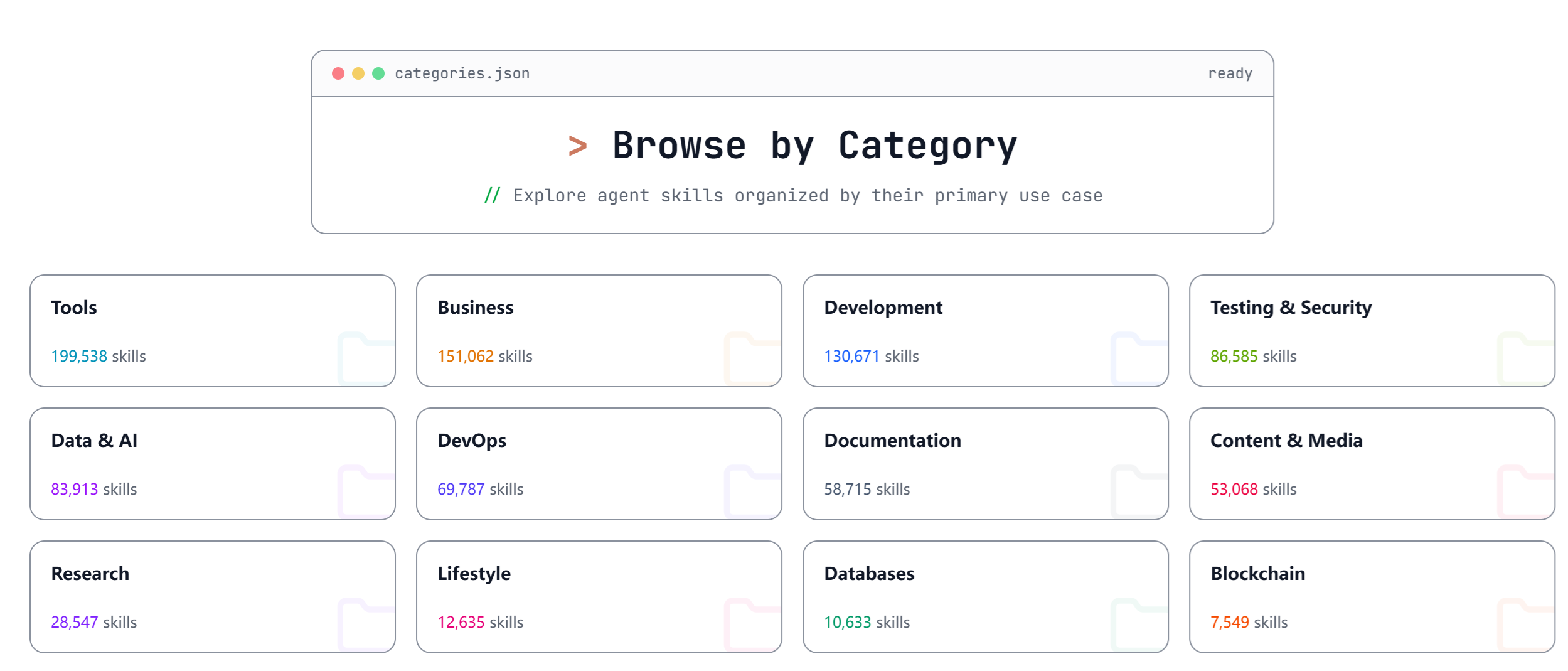This screenshot has width=1568, height=671.
Task: Click the folder icon on Testing & Security card
Action: [1526, 358]
